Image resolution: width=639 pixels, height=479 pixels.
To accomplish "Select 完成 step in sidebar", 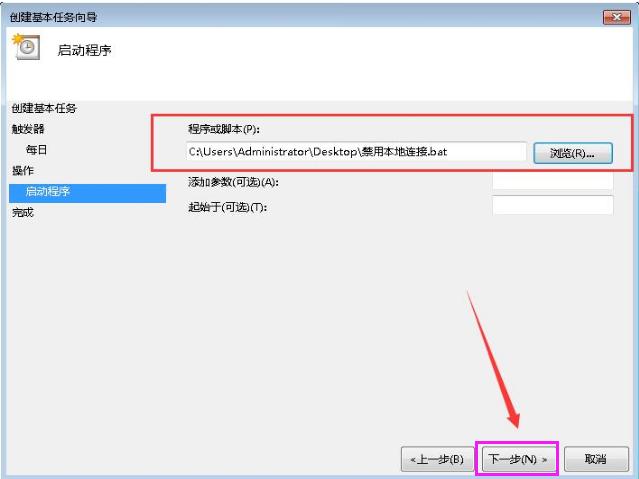I will [x=22, y=212].
